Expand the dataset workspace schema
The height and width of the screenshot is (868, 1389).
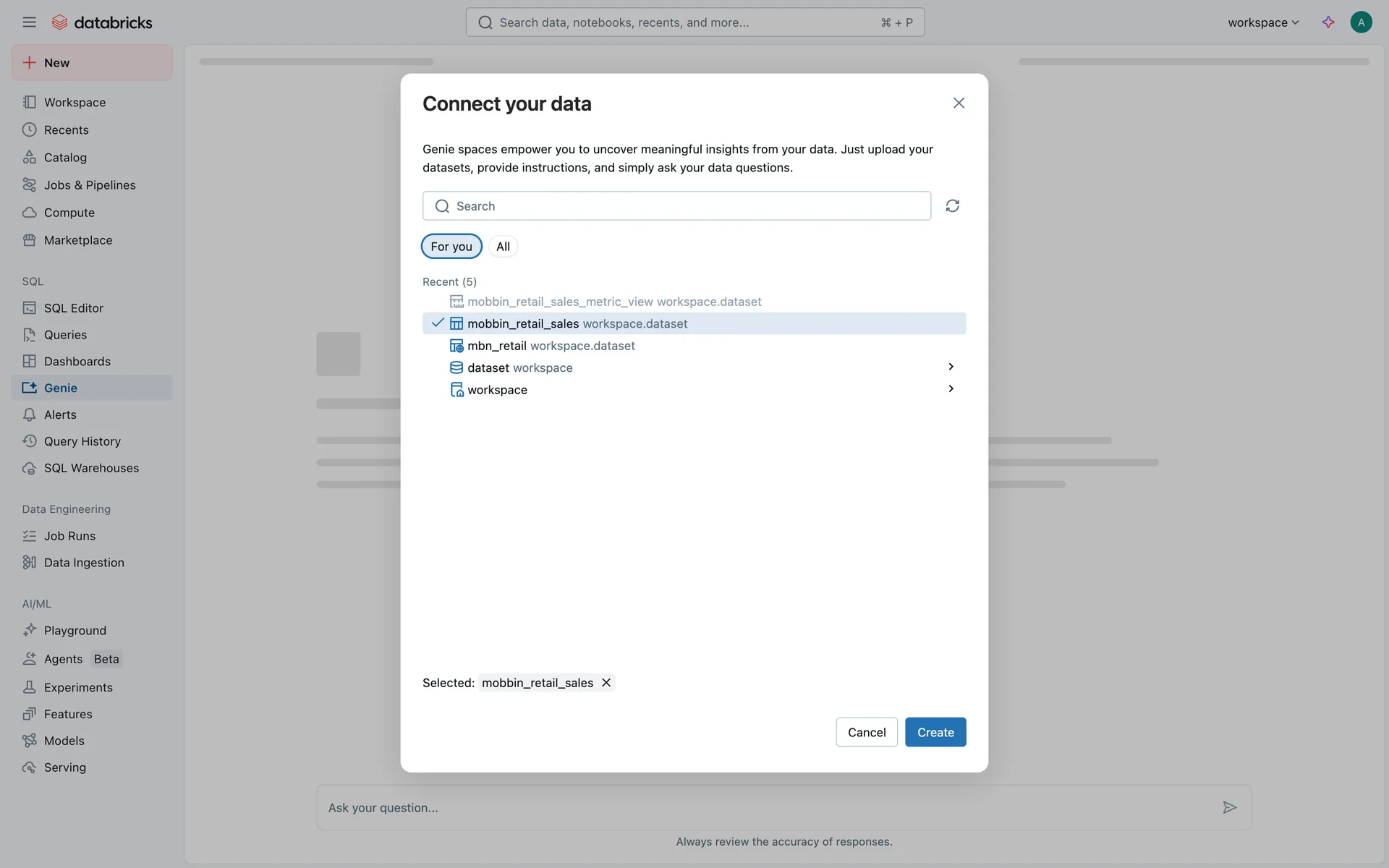951,367
